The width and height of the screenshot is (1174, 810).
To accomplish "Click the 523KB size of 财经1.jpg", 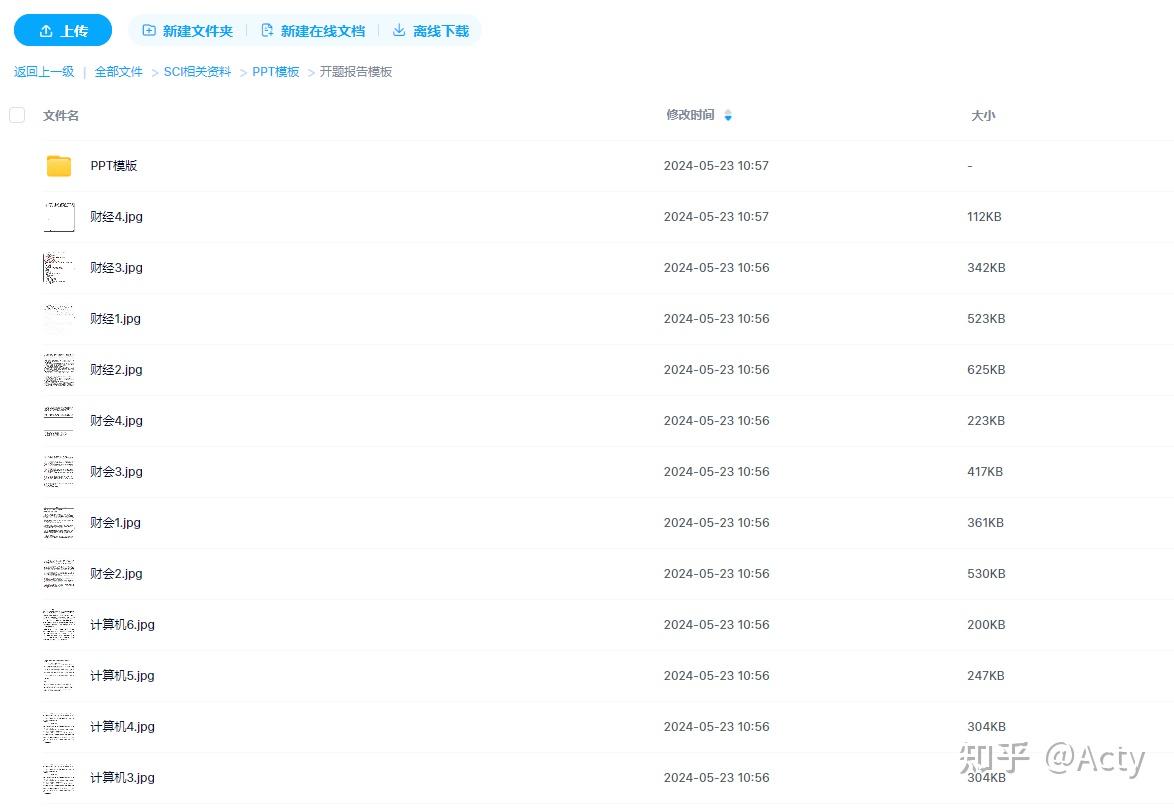I will click(x=986, y=318).
